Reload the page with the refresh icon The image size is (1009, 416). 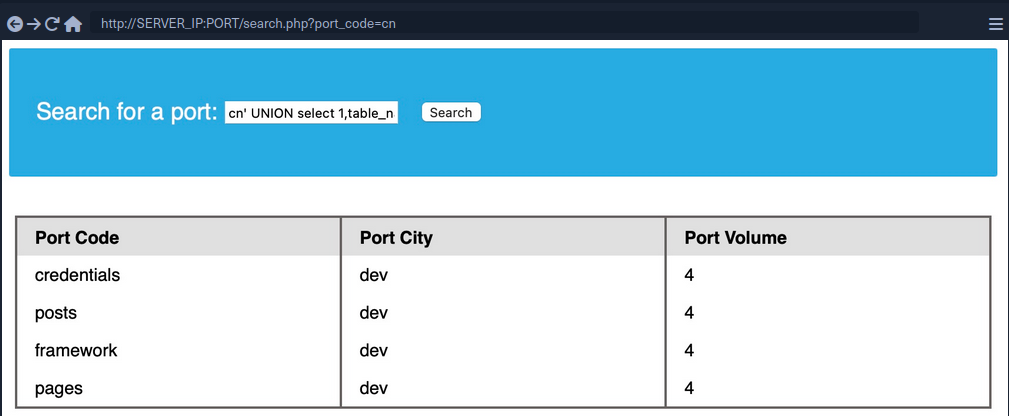(x=52, y=24)
